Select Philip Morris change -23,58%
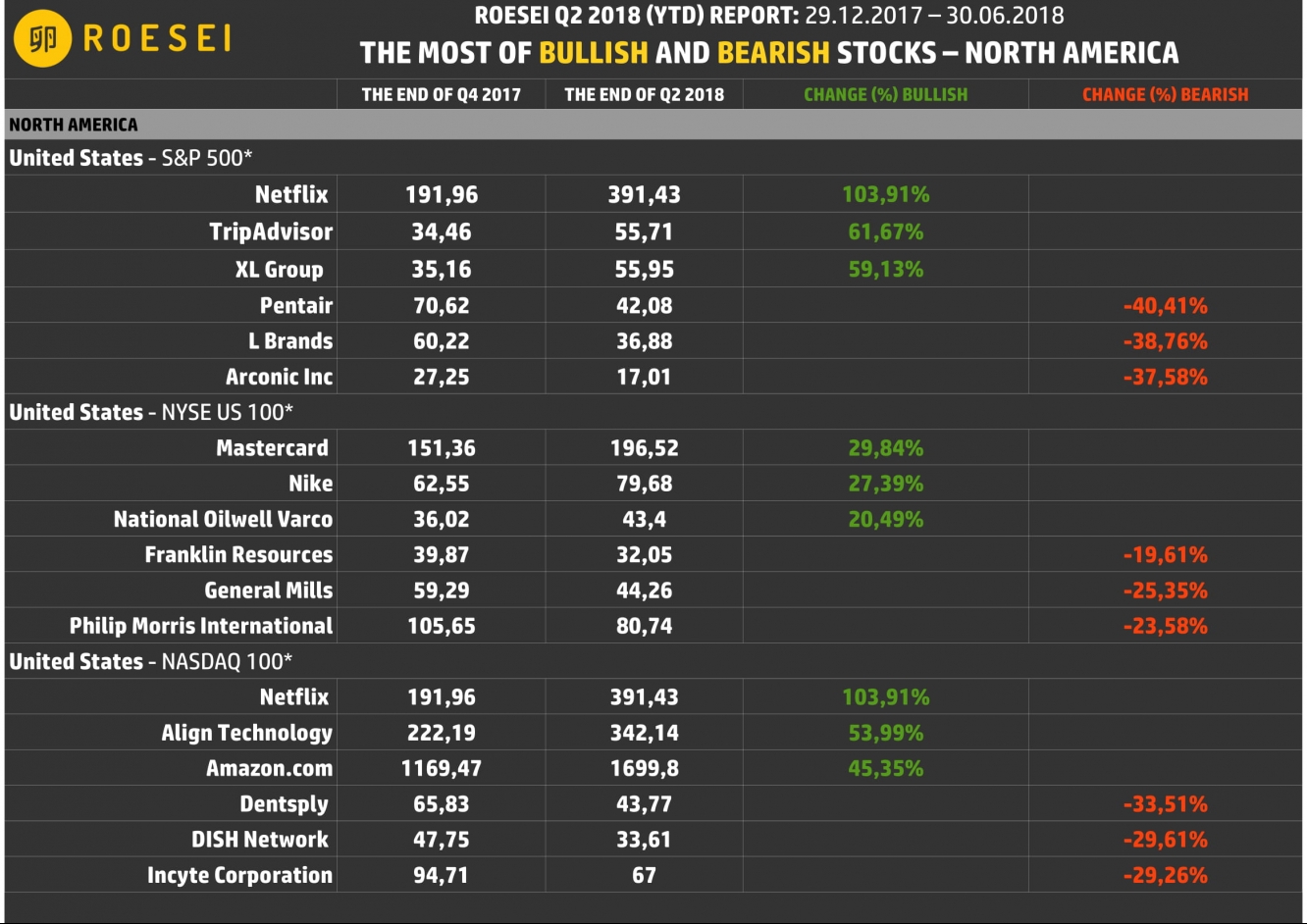 point(1166,626)
